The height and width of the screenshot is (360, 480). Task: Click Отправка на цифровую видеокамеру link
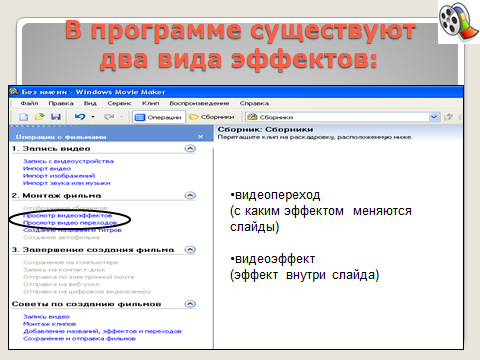[87, 292]
